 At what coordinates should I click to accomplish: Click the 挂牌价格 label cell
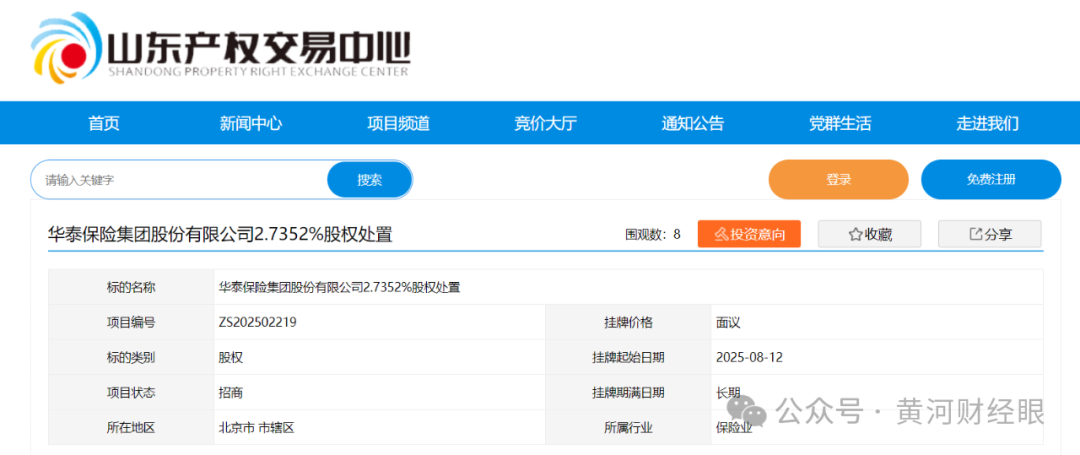click(628, 321)
